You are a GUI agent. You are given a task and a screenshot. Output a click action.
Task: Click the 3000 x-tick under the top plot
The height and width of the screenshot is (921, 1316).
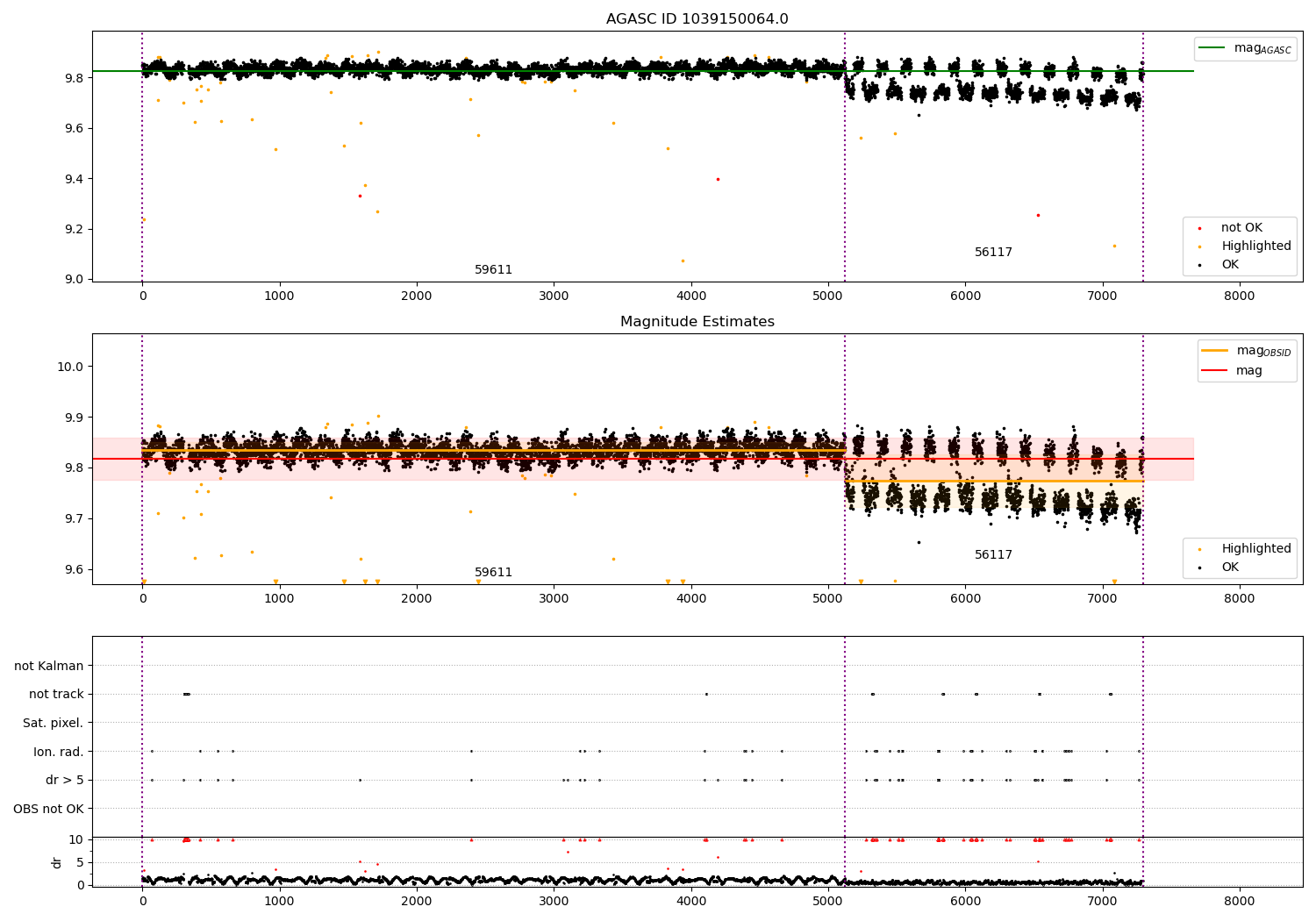554,296
